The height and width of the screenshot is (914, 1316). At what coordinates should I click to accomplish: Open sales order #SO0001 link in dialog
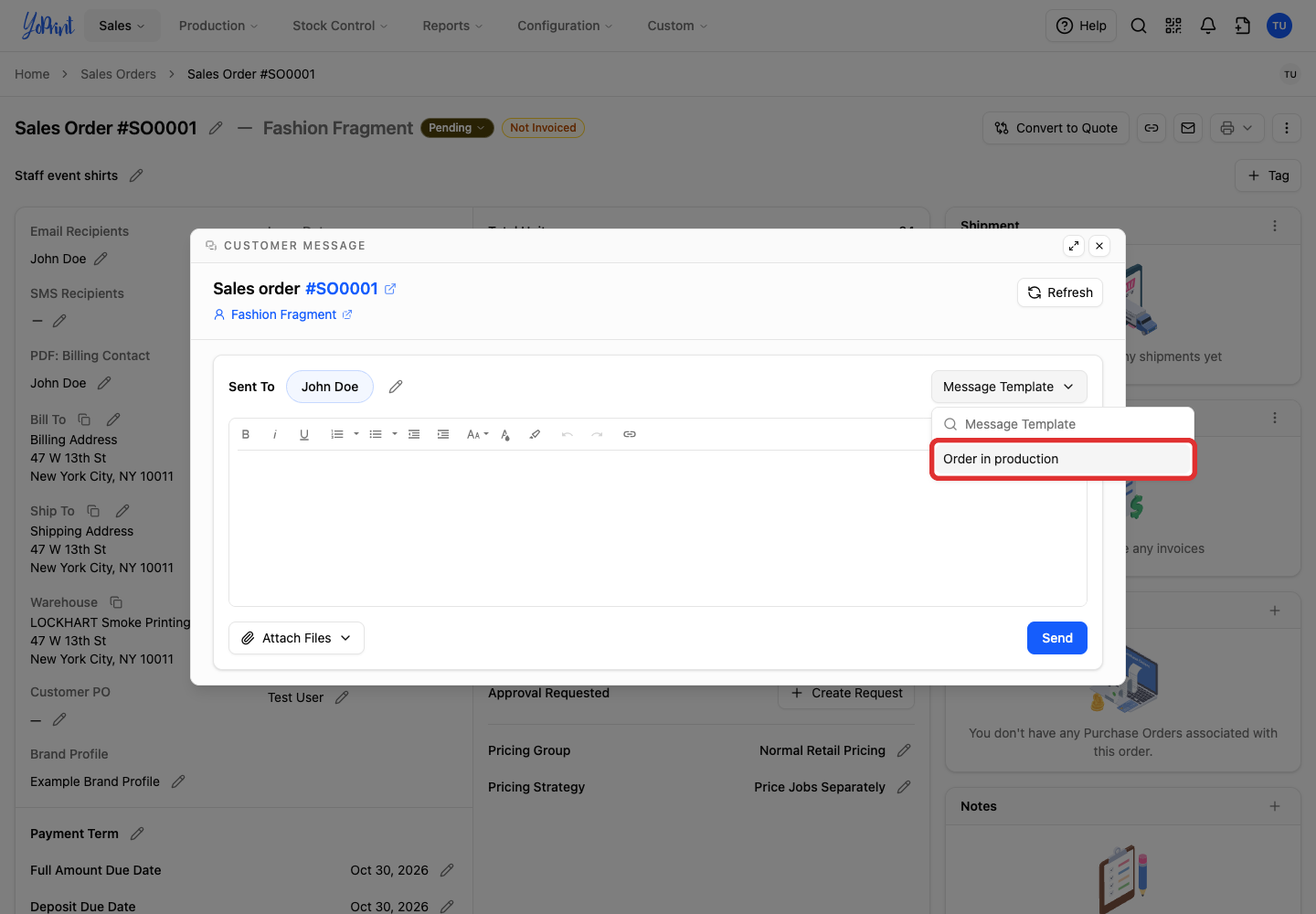[350, 289]
